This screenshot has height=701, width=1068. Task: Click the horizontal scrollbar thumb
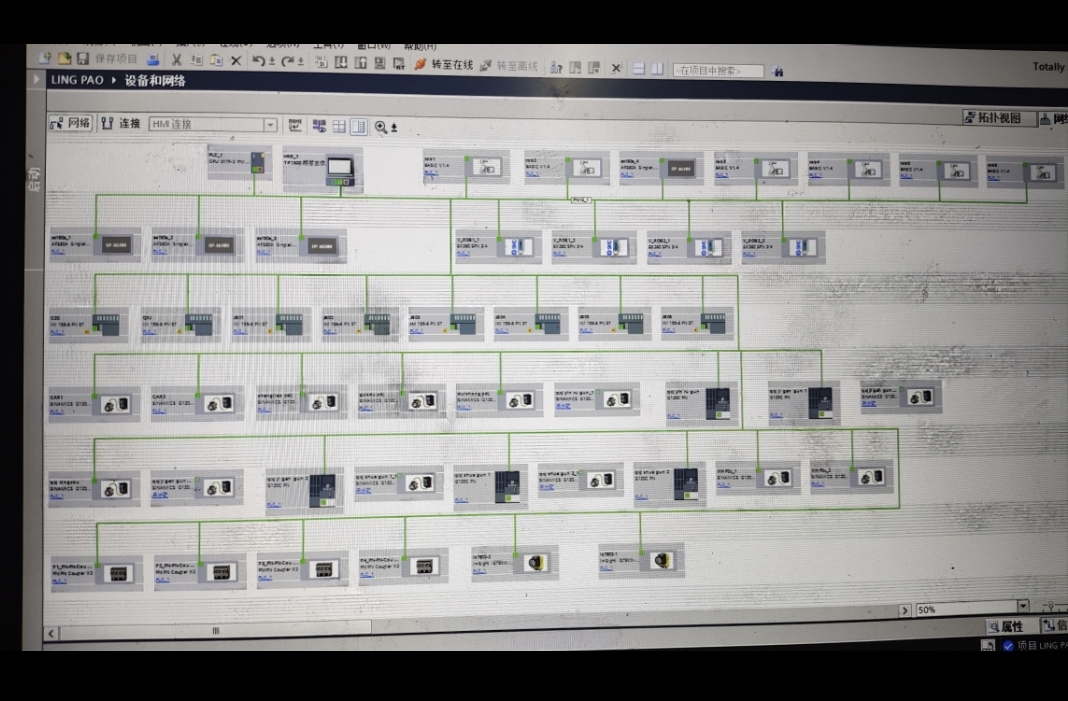pos(215,631)
